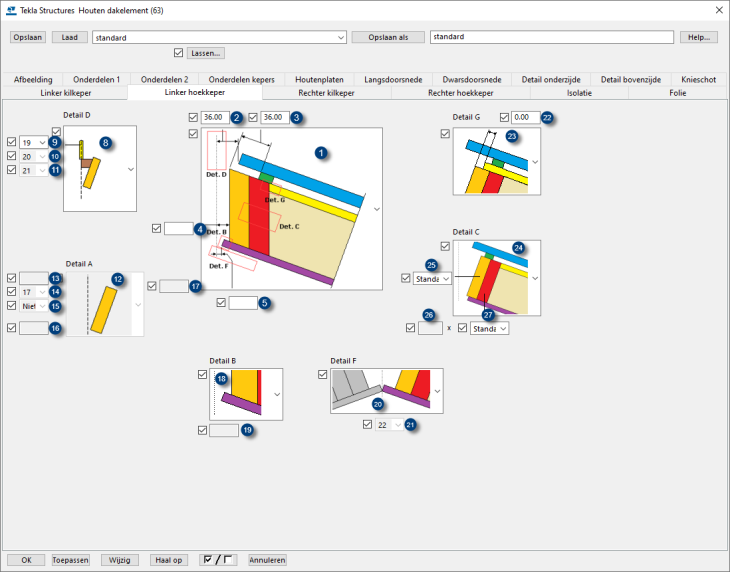Toggle the checkbox for the 20 dropdown
Viewport: 730px width, 572px height.
point(12,155)
